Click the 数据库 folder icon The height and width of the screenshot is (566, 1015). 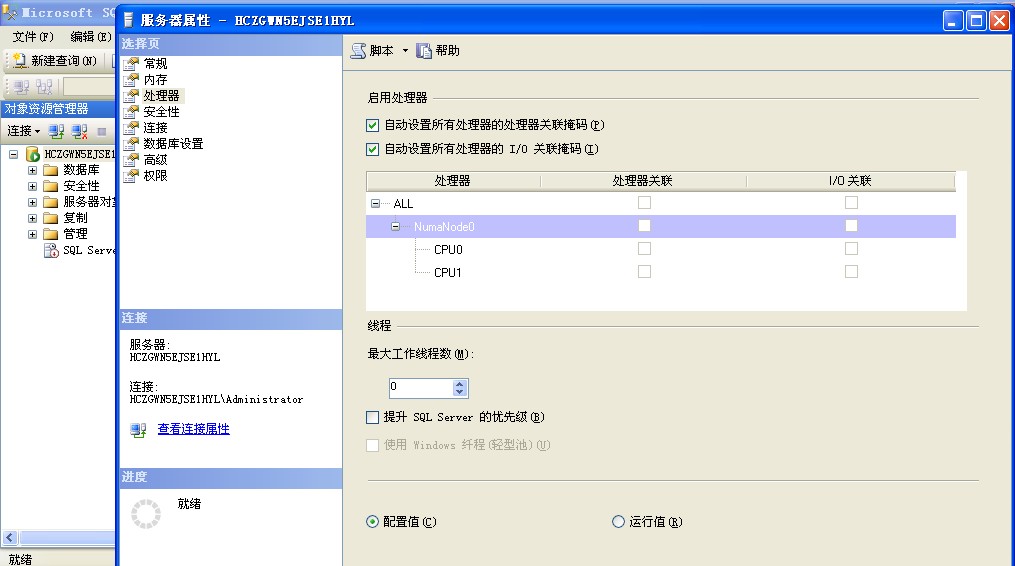50,170
